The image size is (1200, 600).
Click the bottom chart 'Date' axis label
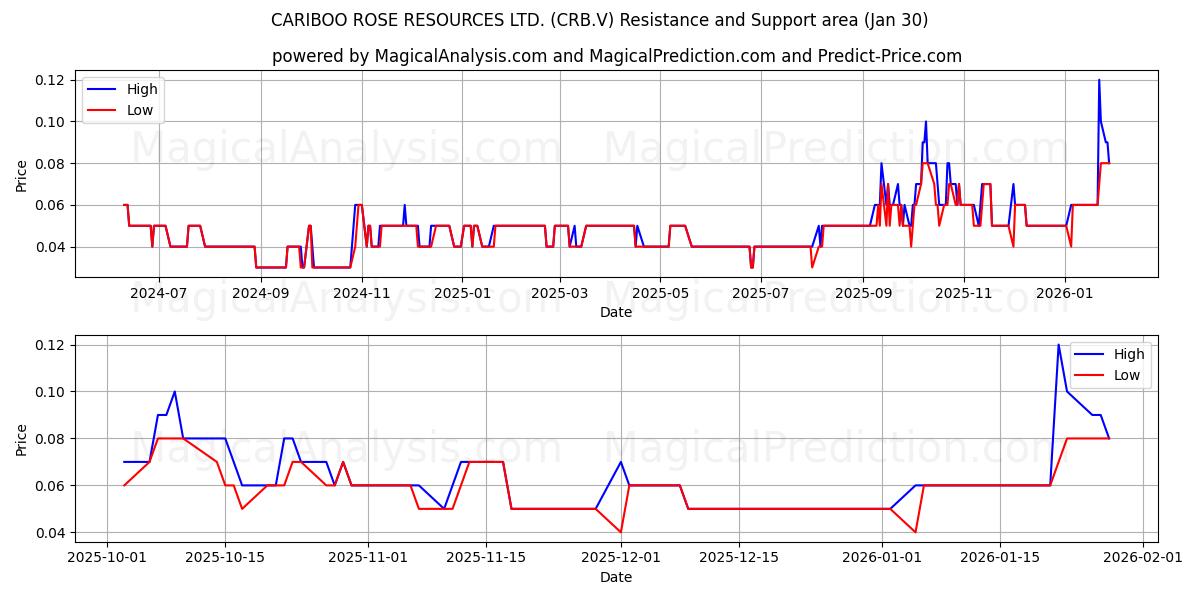point(616,577)
